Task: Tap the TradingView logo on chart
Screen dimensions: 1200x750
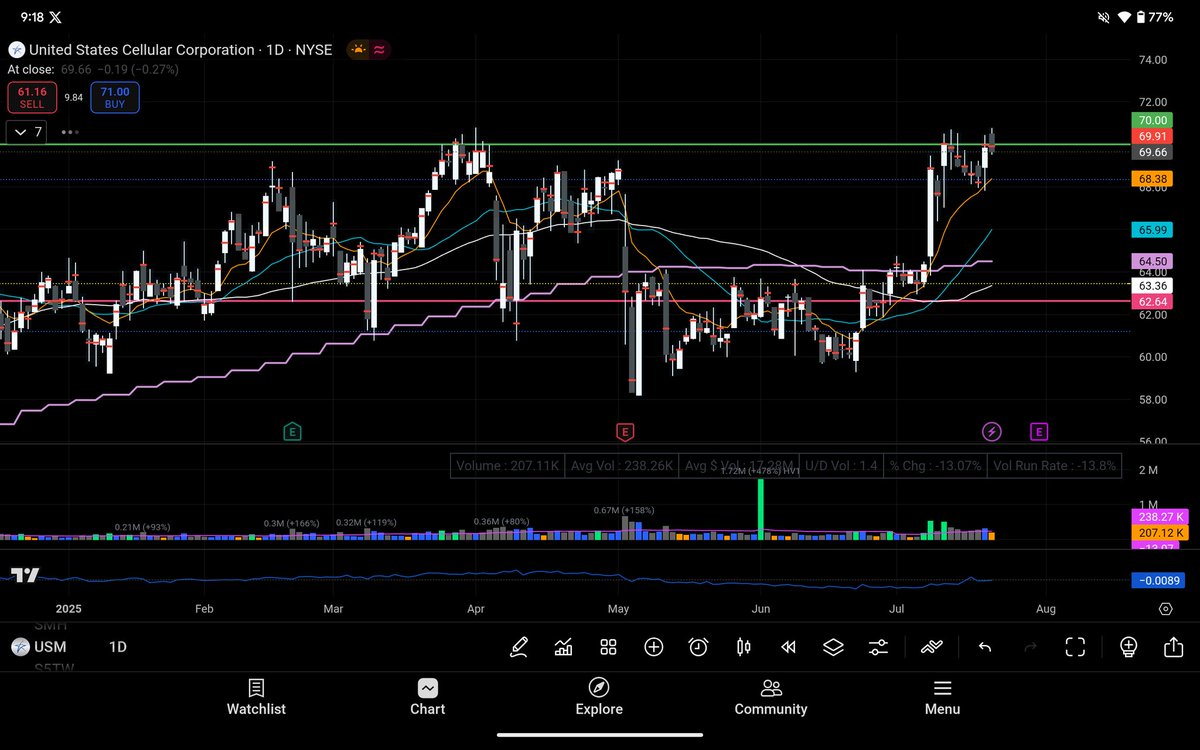Action: pyautogui.click(x=25, y=576)
